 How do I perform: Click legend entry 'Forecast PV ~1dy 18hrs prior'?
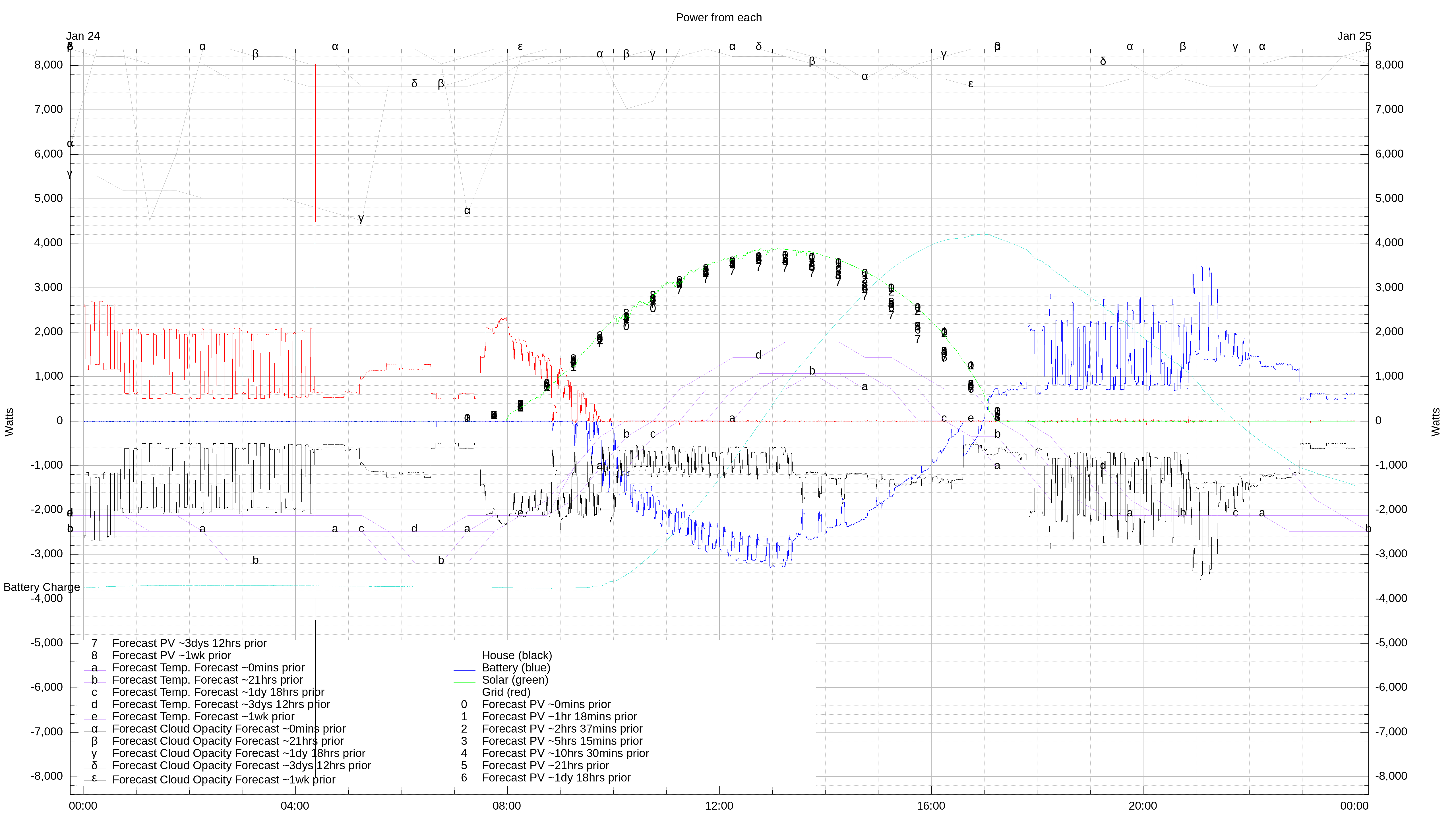click(556, 778)
